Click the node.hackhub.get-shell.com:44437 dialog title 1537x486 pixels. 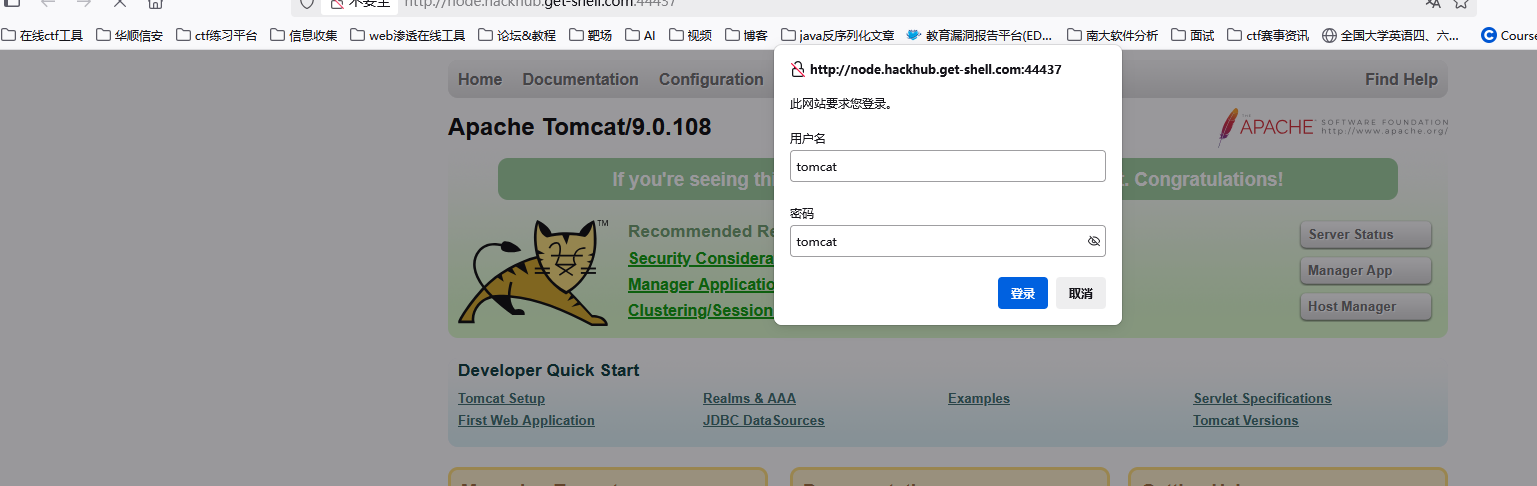[936, 70]
